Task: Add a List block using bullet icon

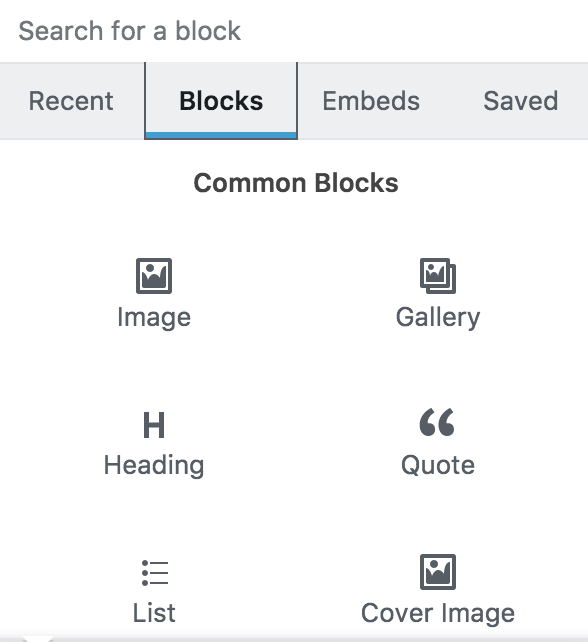Action: 155,572
